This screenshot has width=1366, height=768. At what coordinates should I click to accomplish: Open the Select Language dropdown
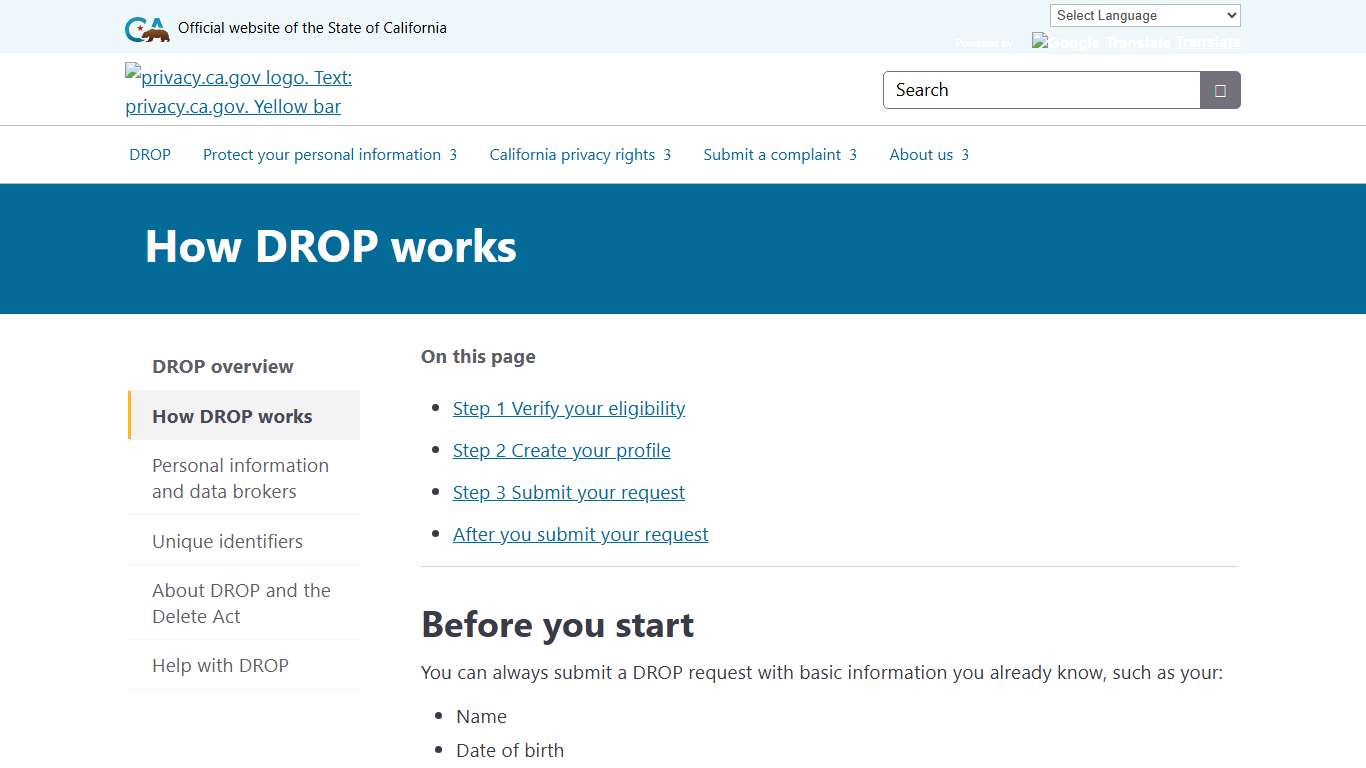tap(1144, 15)
